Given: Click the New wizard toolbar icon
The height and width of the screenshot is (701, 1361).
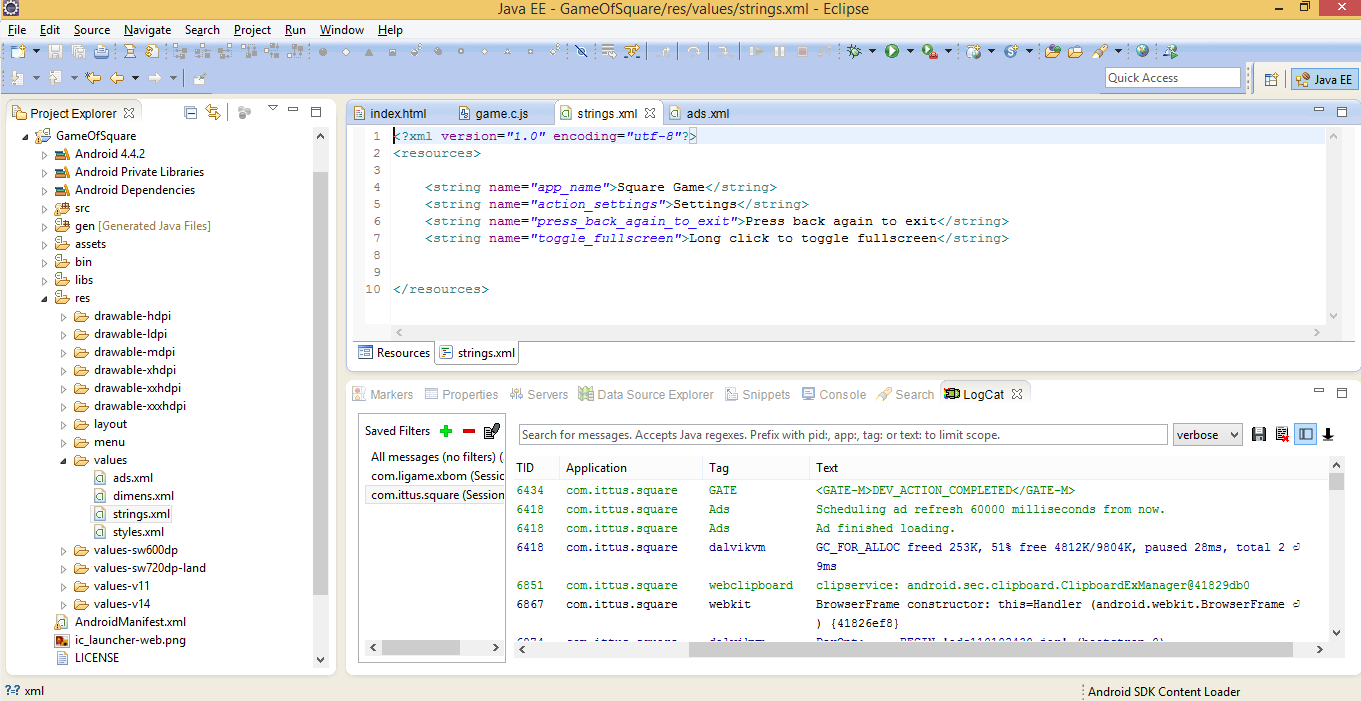Looking at the screenshot, I should (x=19, y=51).
